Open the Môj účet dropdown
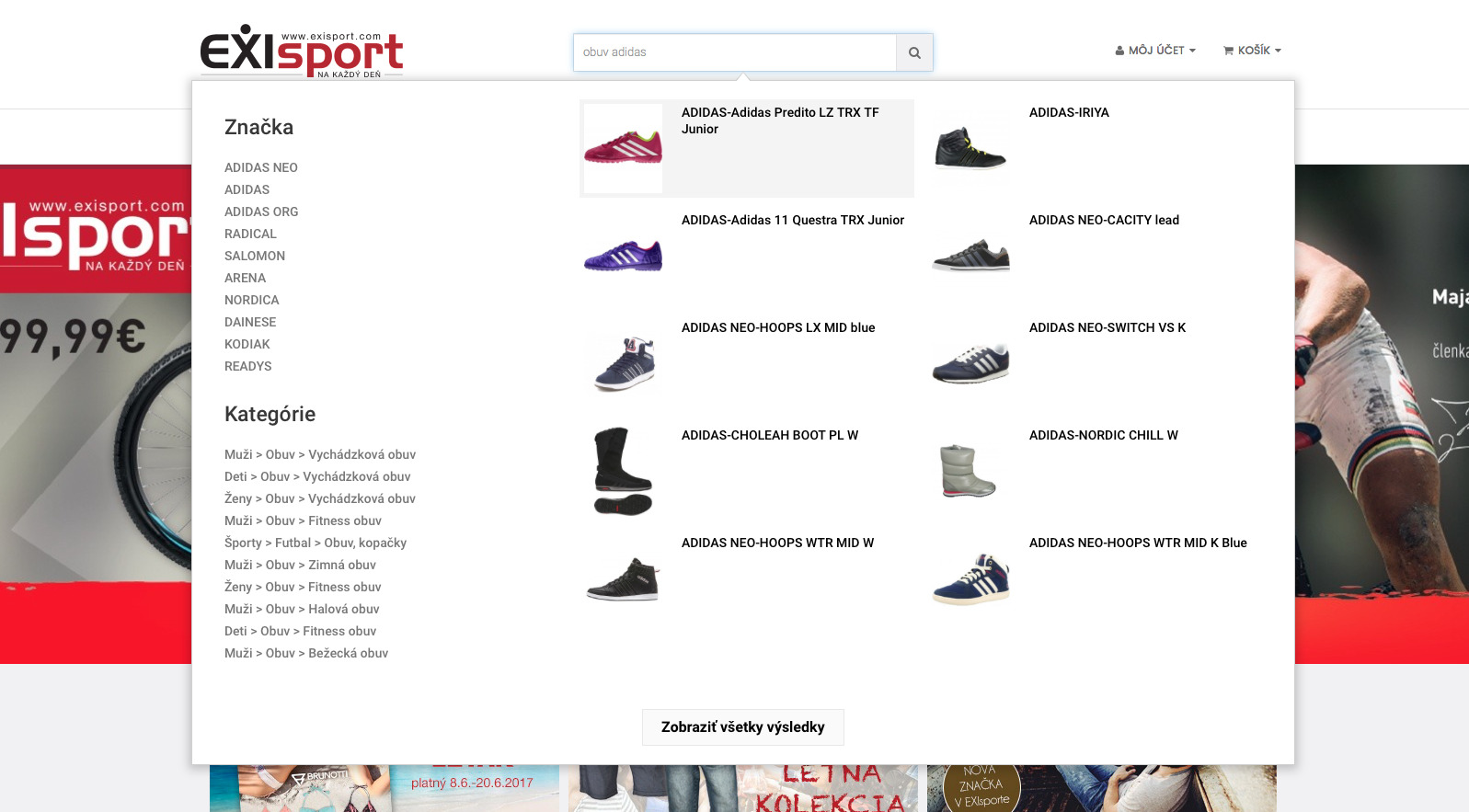 click(1155, 51)
